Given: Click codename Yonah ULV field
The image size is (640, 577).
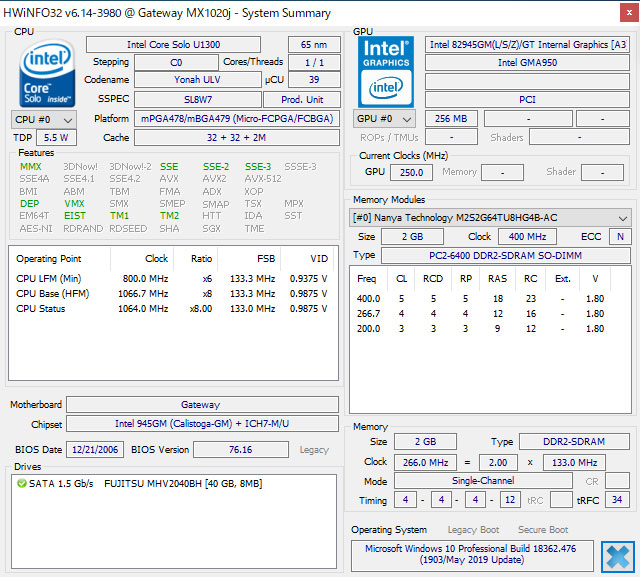Looking at the screenshot, I should [197, 80].
